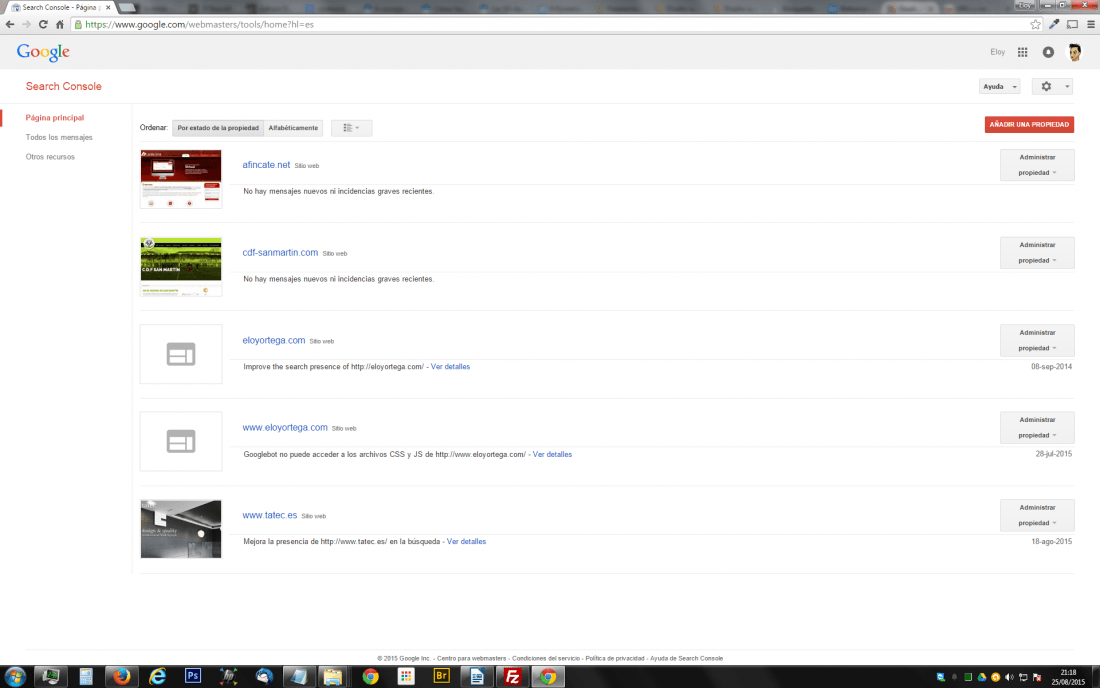Open the list view options dropdown
The width and height of the screenshot is (1100, 688).
pyautogui.click(x=351, y=128)
